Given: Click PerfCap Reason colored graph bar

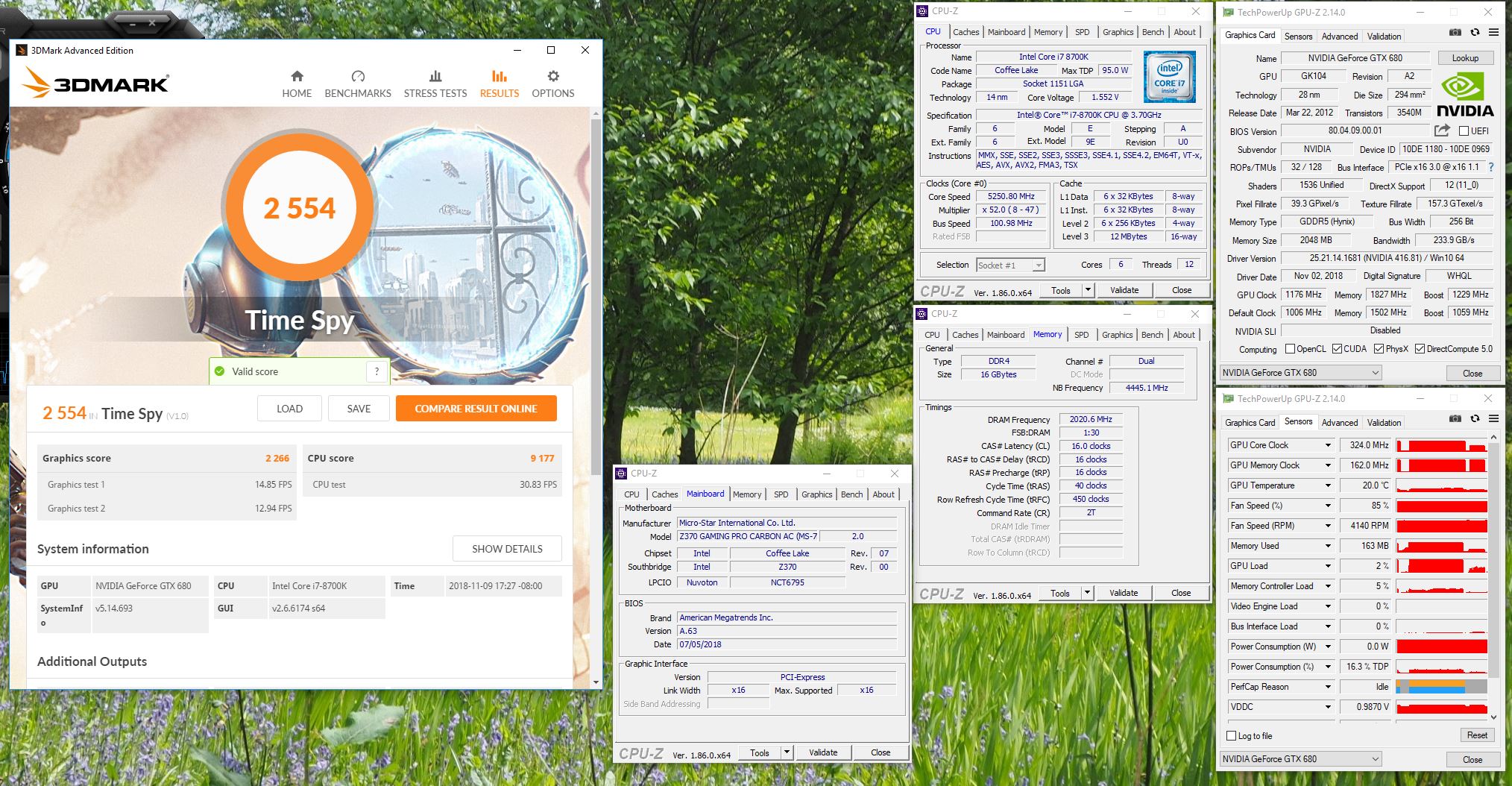Looking at the screenshot, I should coord(1441,687).
